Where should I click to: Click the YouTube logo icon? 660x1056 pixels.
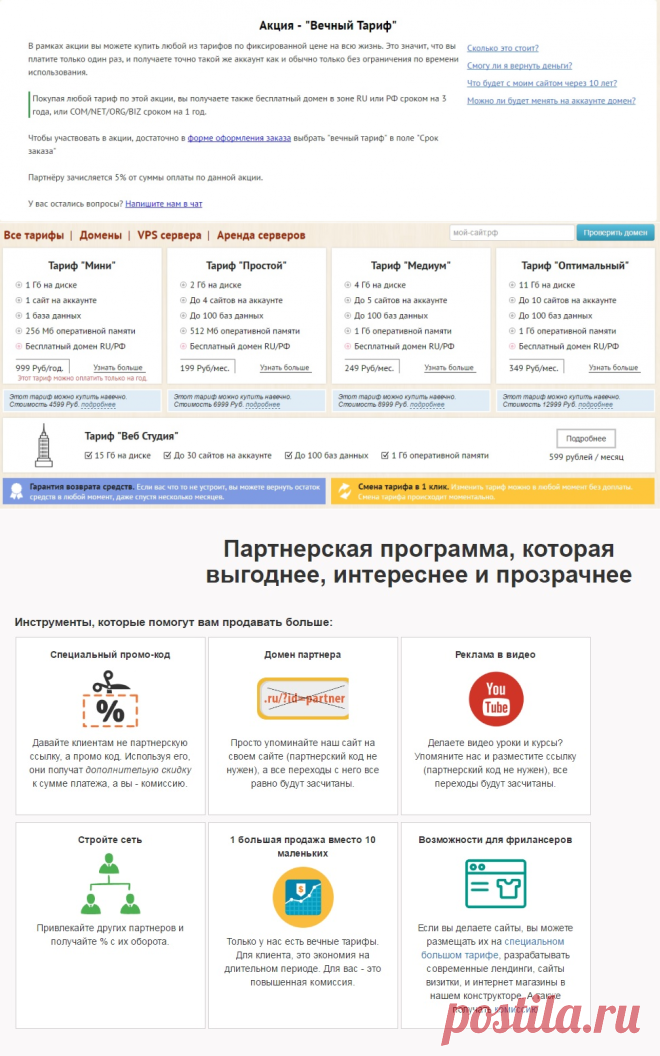click(x=496, y=698)
